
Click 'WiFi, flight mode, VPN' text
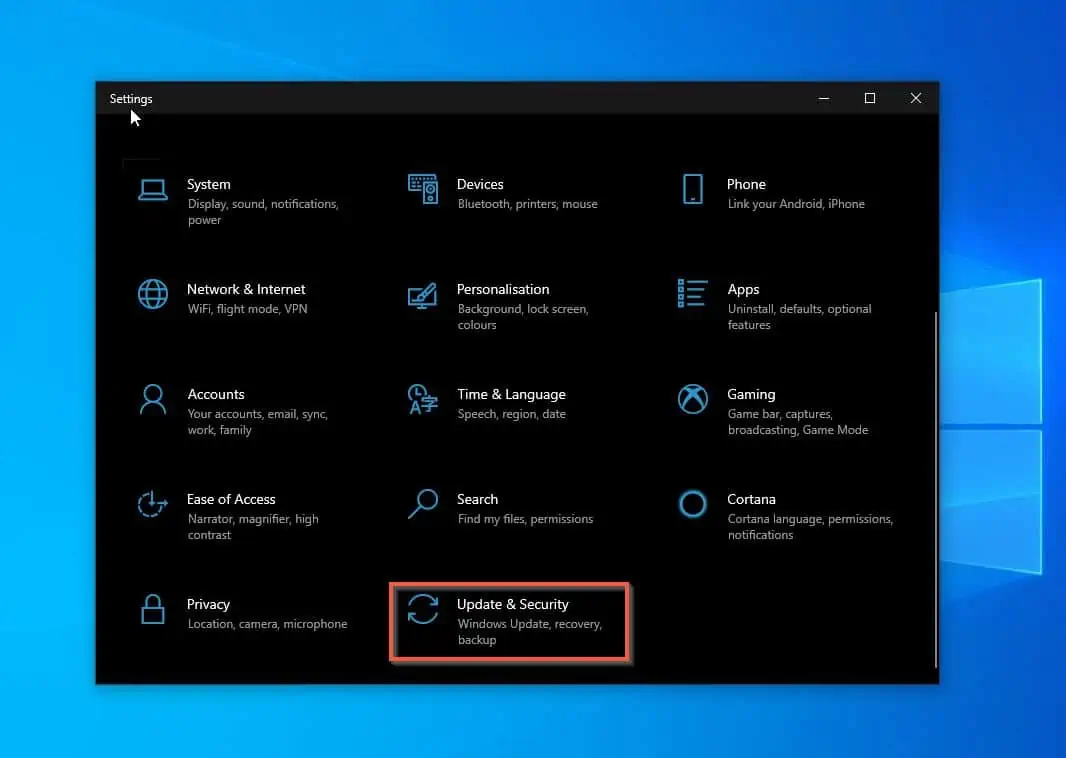point(247,309)
